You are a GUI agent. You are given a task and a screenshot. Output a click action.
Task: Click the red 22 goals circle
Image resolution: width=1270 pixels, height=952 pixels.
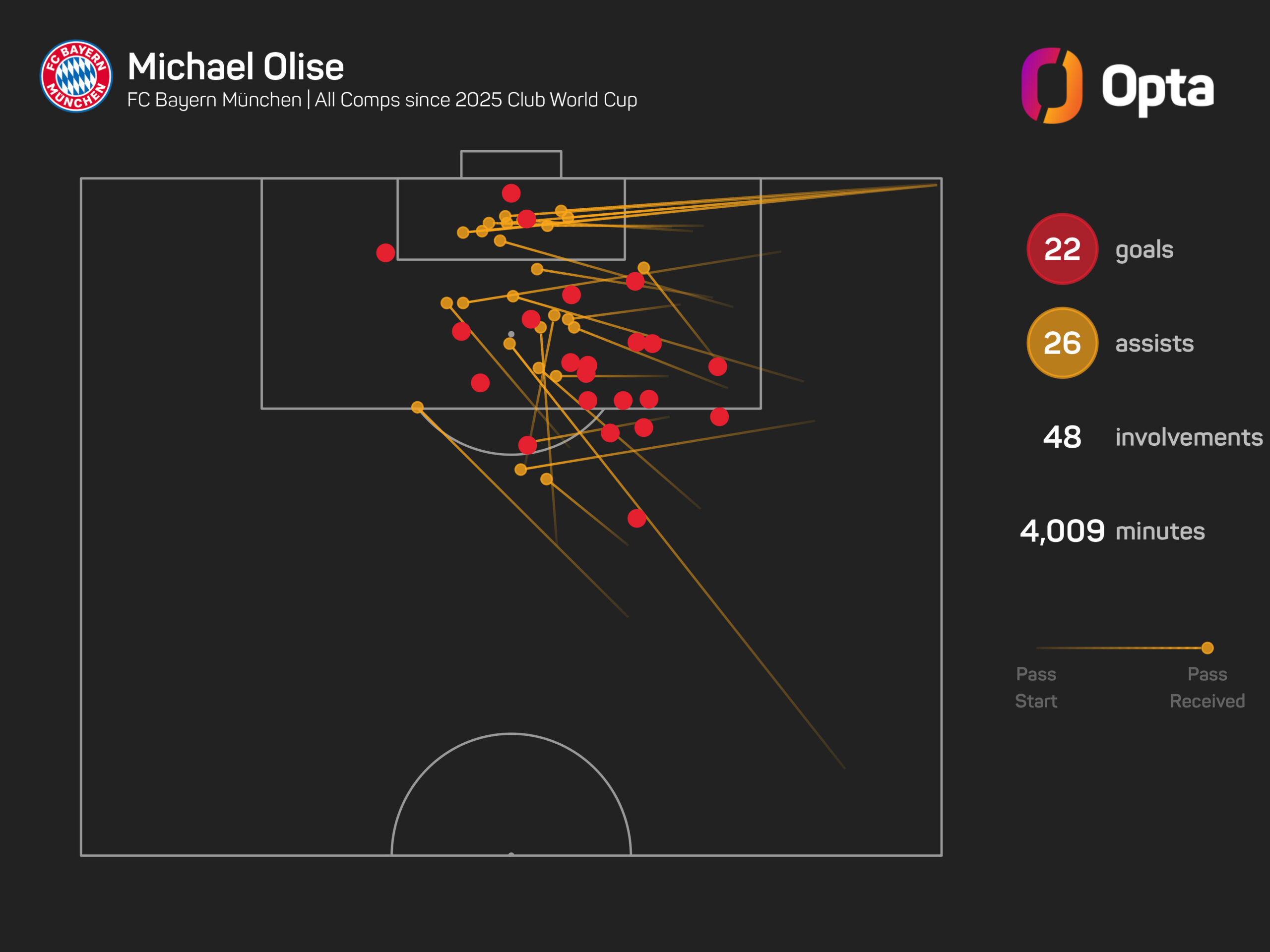1062,249
